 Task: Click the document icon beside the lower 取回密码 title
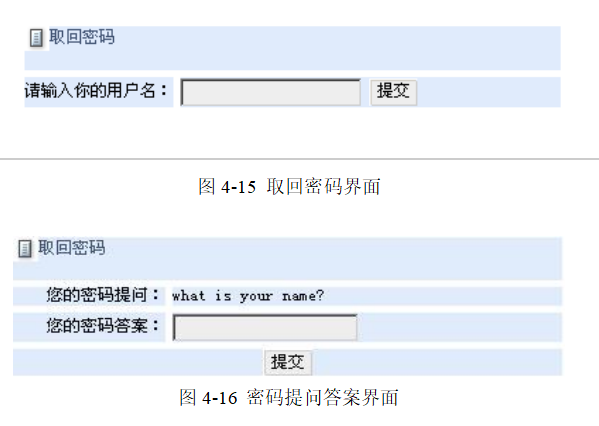(x=25, y=249)
